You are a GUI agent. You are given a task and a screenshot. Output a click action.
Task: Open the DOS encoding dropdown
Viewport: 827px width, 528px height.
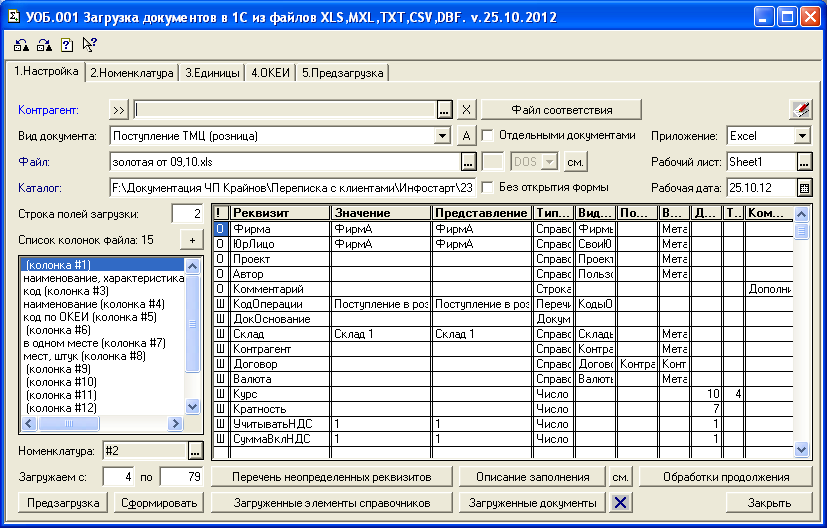550,162
